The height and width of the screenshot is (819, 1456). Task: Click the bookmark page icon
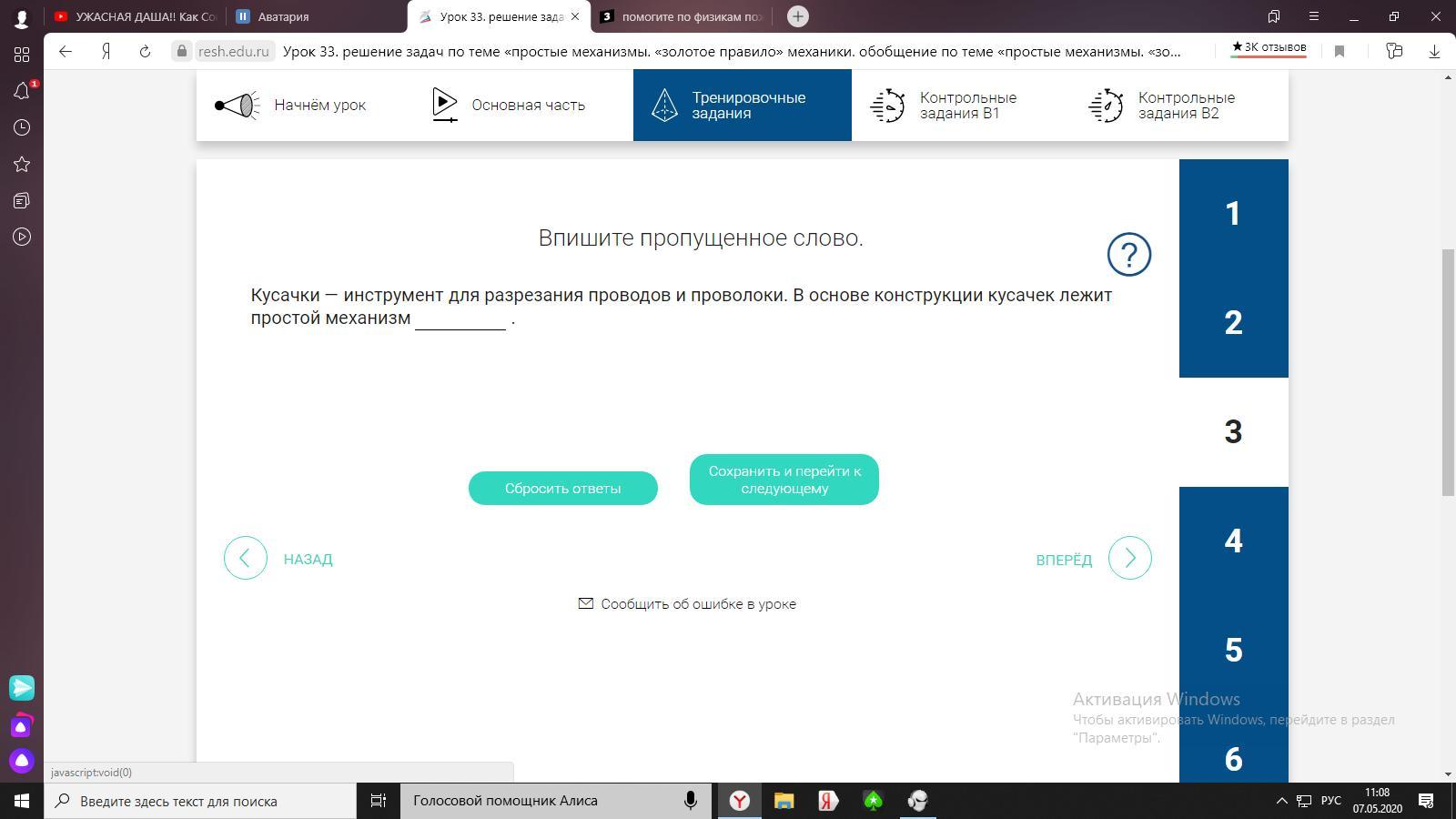[x=1340, y=52]
